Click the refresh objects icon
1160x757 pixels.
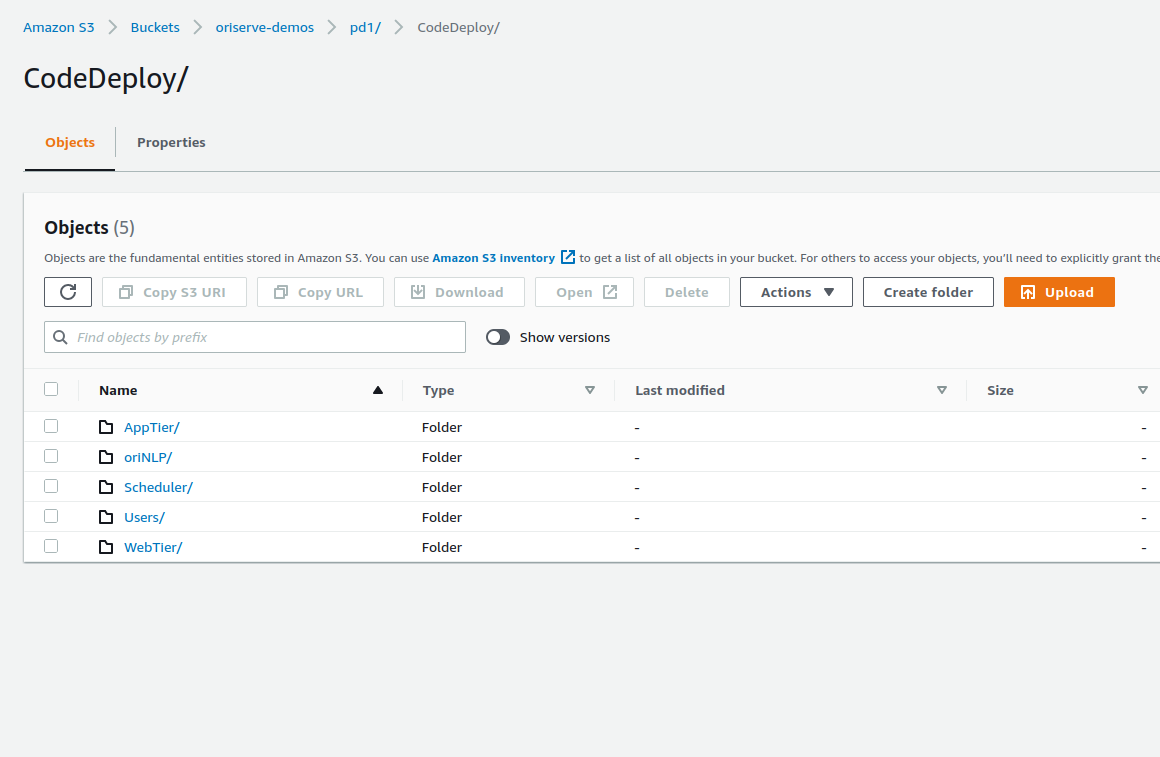[66, 292]
